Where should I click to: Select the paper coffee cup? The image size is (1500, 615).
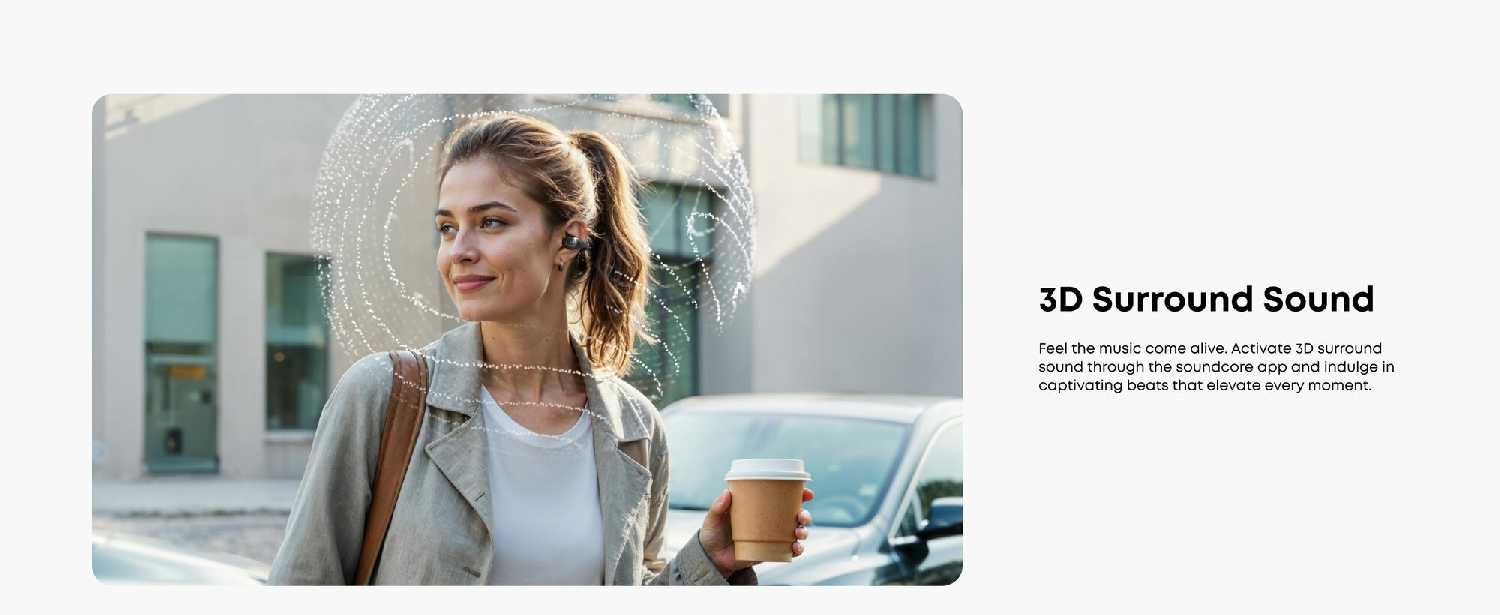pos(767,510)
